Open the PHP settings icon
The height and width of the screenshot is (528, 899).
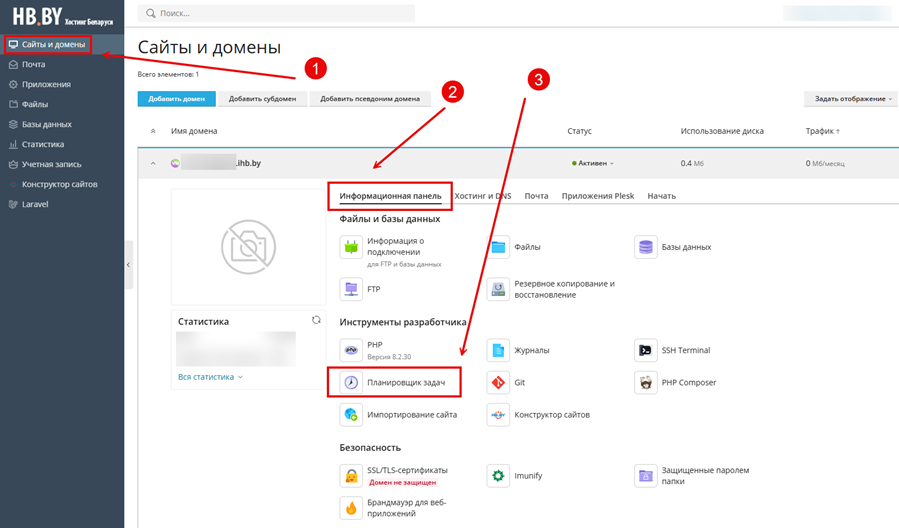coord(350,350)
